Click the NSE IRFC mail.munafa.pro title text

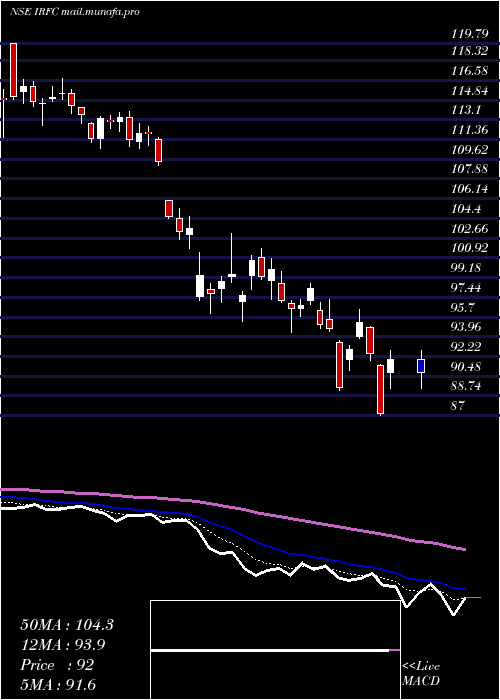(75, 12)
